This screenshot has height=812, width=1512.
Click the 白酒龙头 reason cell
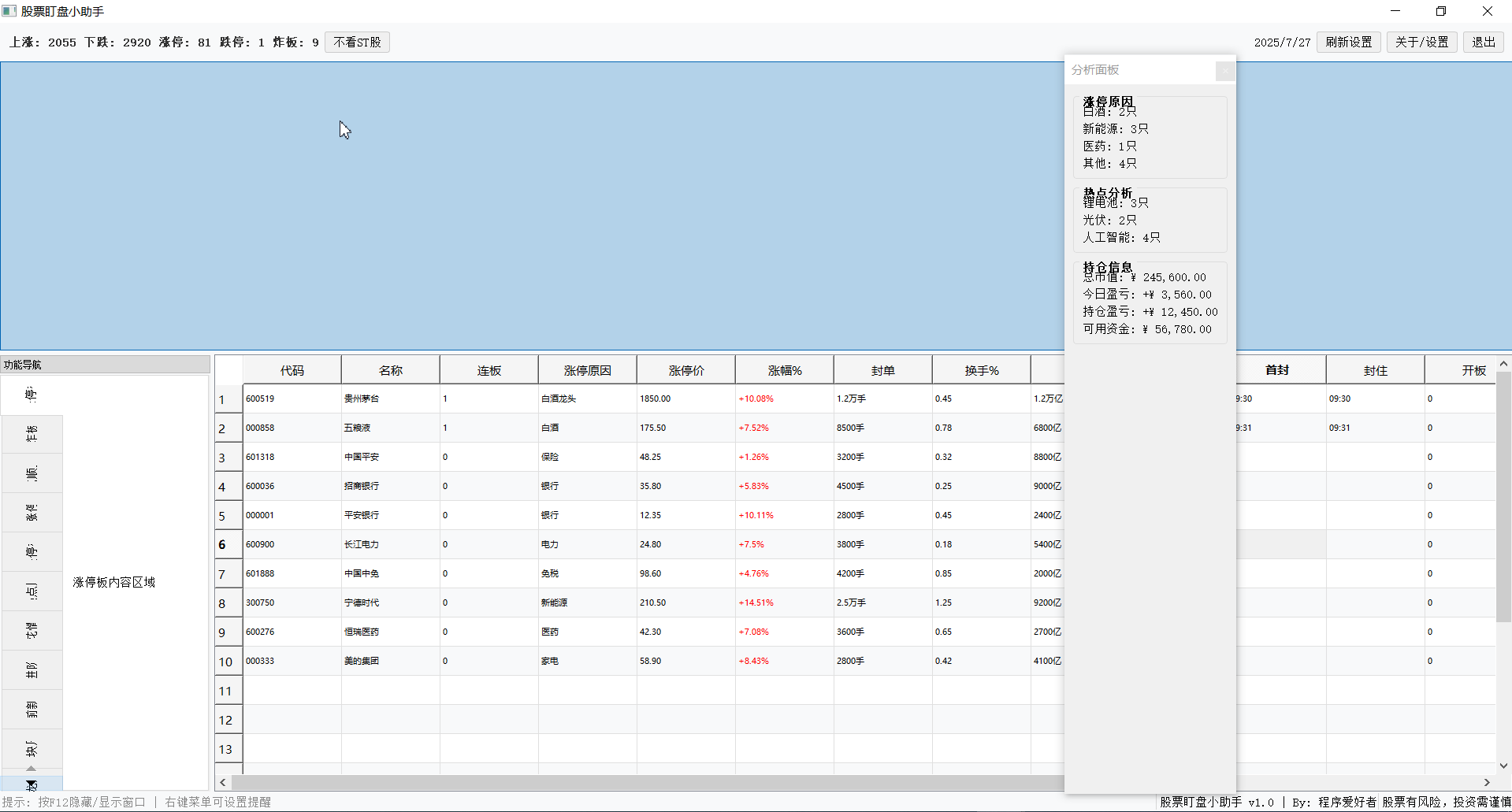point(587,399)
